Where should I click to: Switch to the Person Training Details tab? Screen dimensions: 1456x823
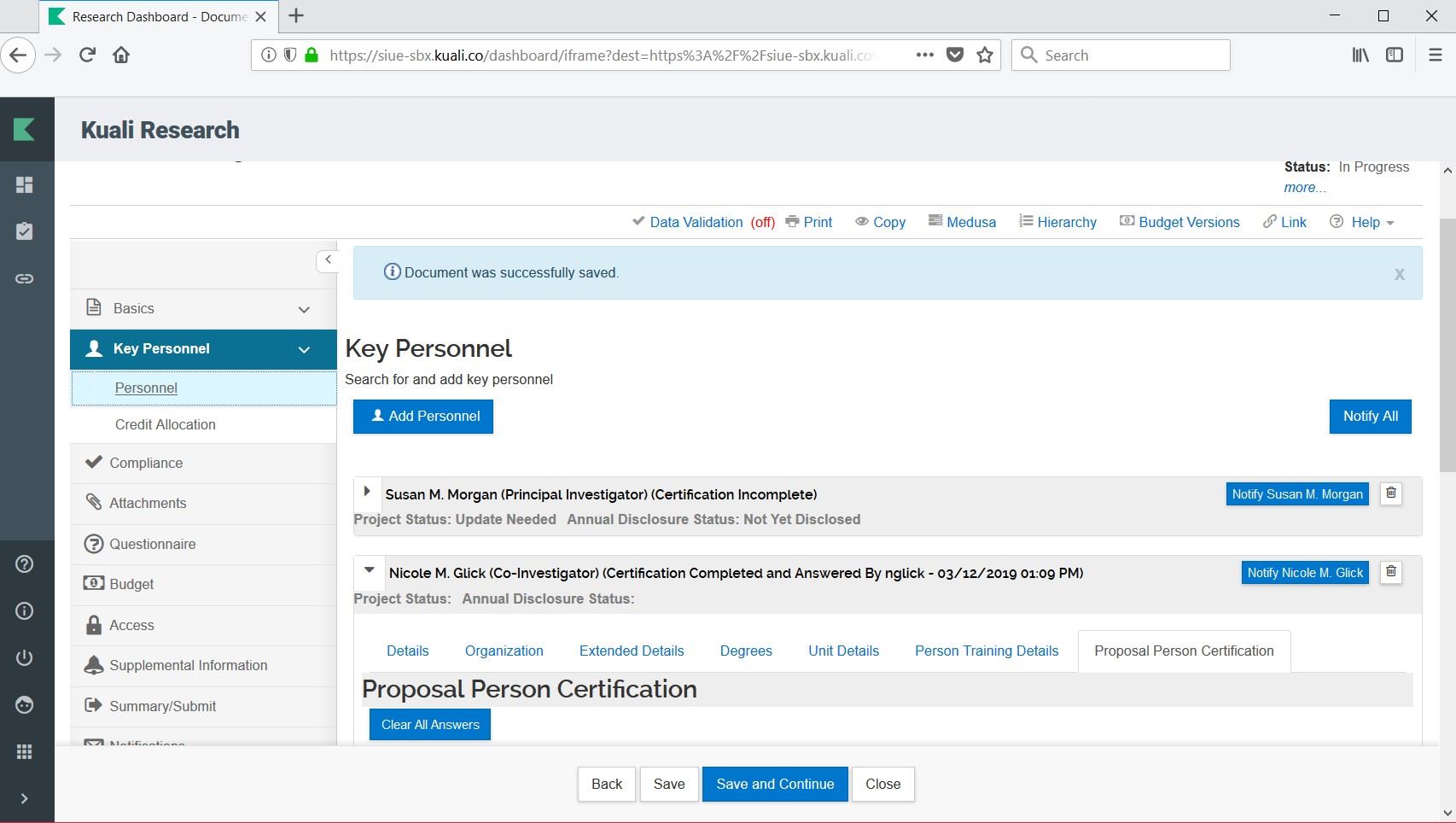(x=986, y=651)
